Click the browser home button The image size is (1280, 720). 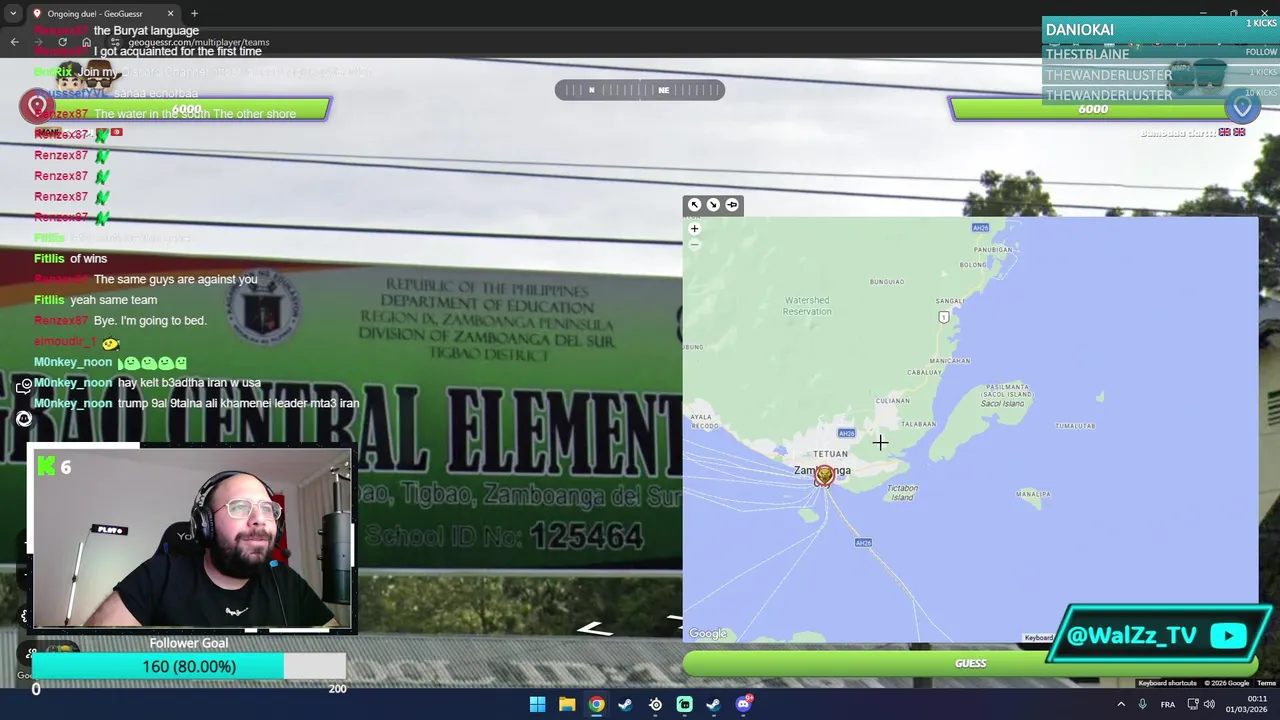click(x=87, y=42)
